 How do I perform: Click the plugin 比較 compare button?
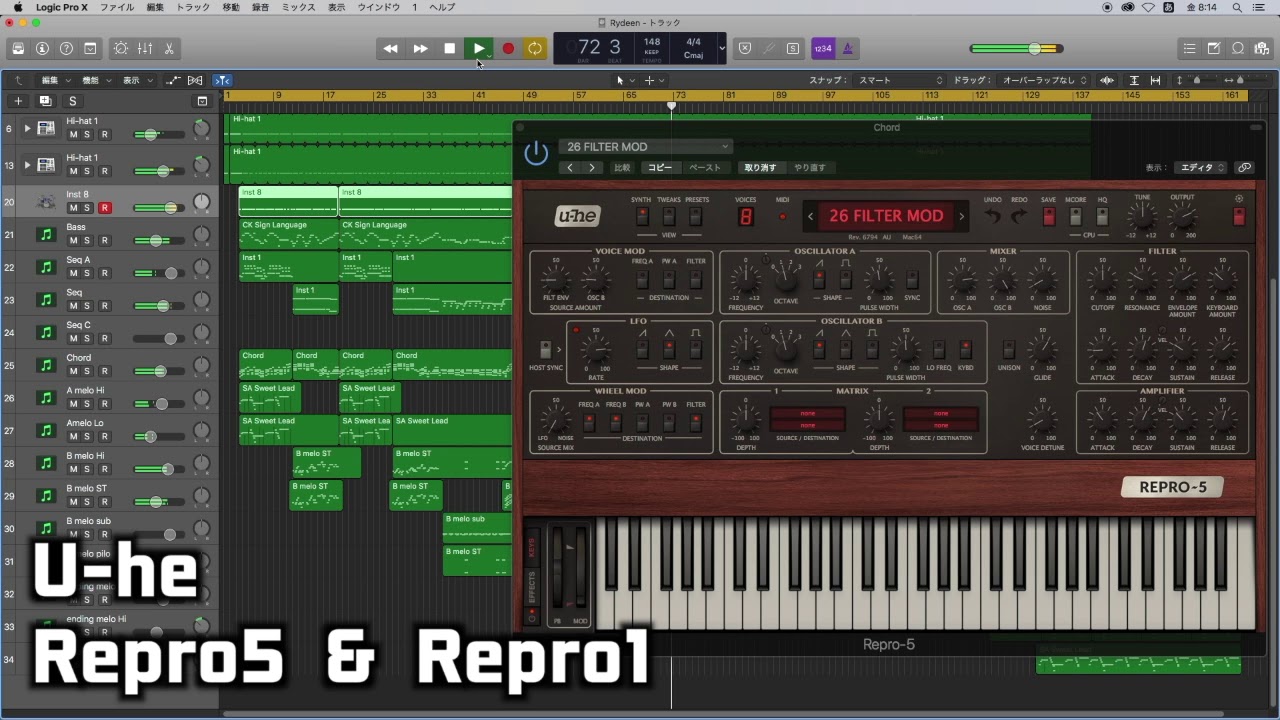[x=622, y=168]
